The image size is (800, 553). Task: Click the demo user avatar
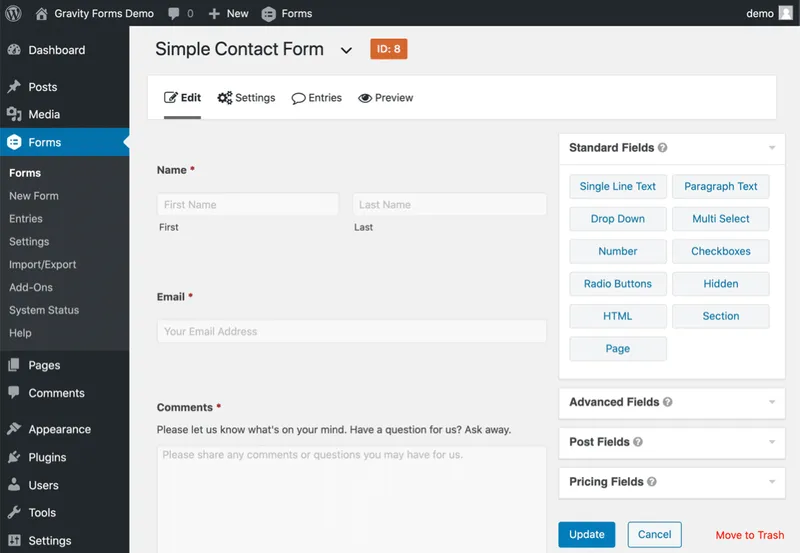click(786, 13)
